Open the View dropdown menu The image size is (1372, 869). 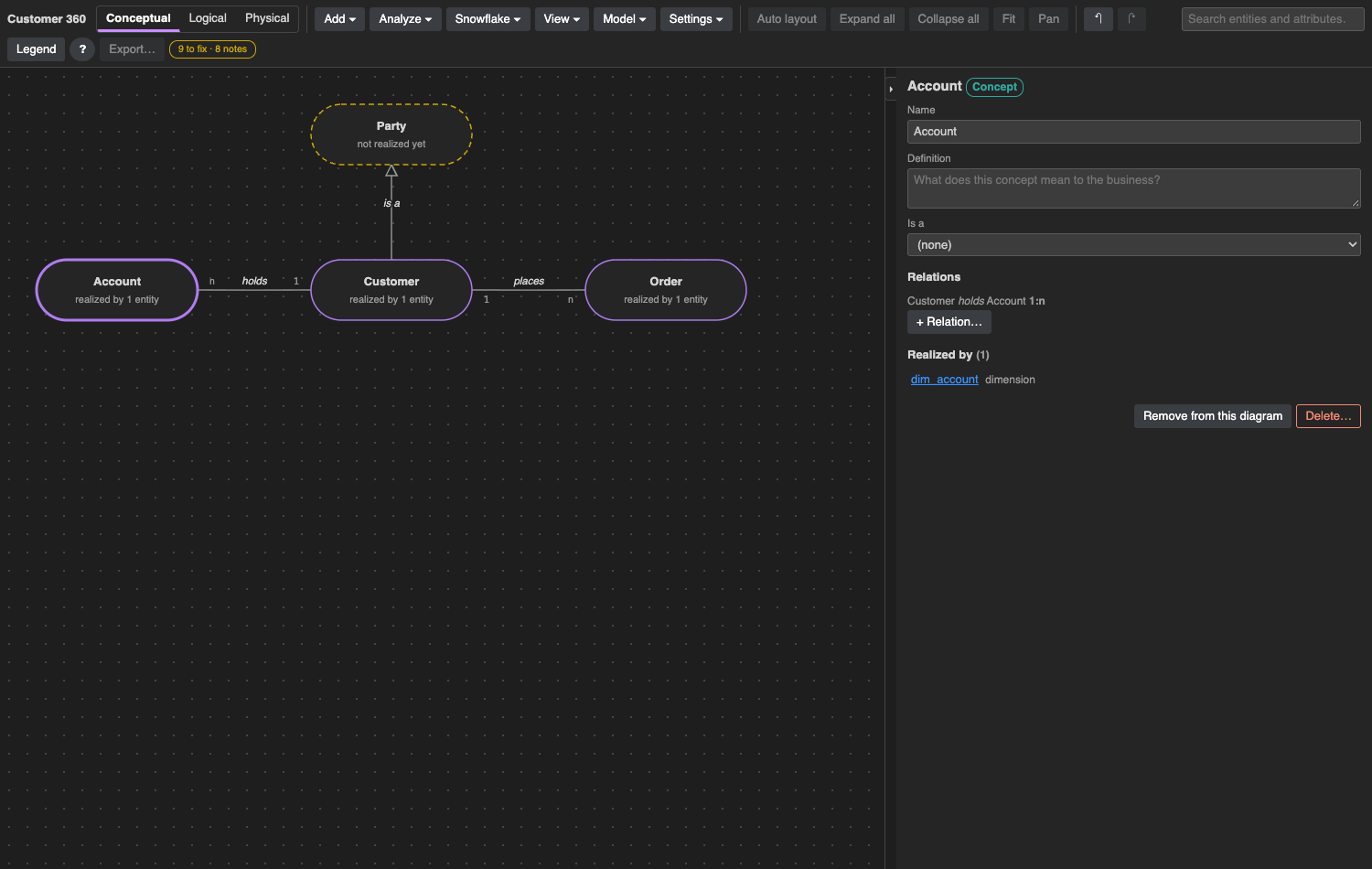[x=562, y=19]
